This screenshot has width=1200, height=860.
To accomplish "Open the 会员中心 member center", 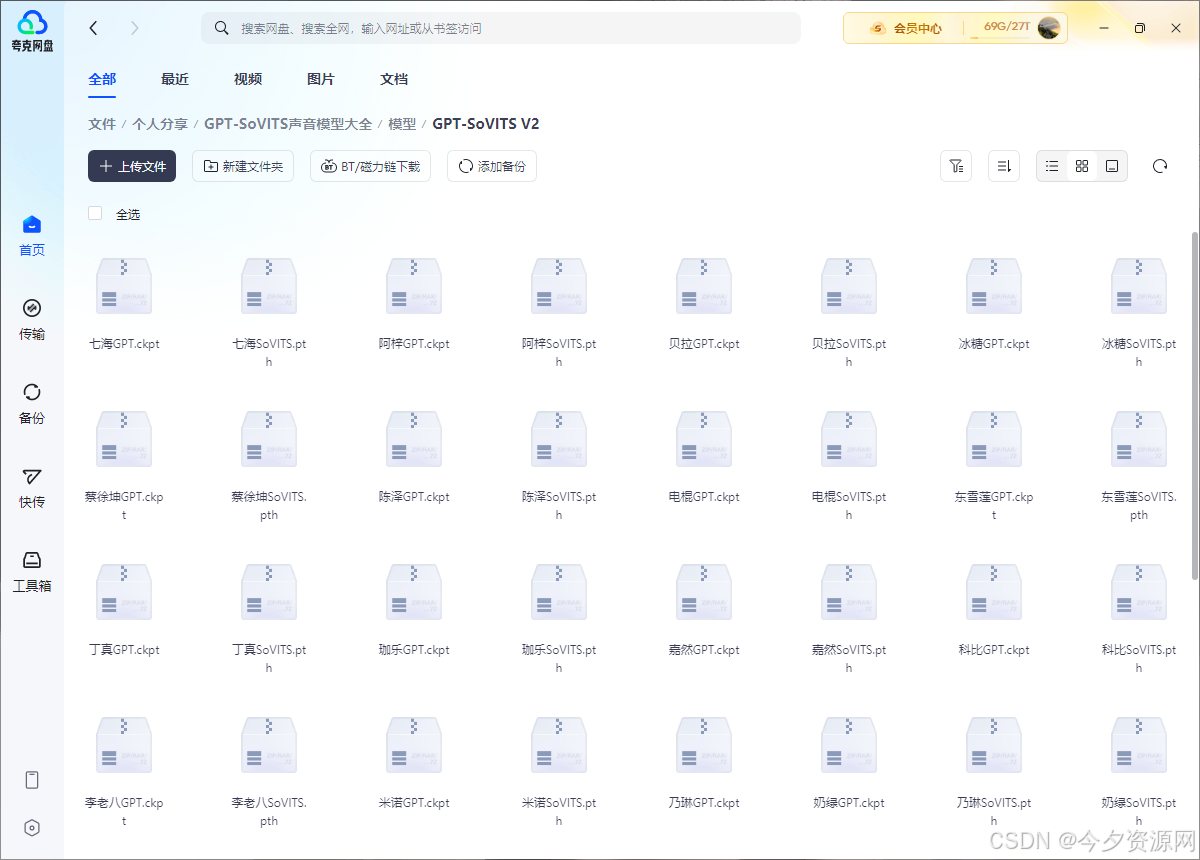I will click(x=906, y=28).
